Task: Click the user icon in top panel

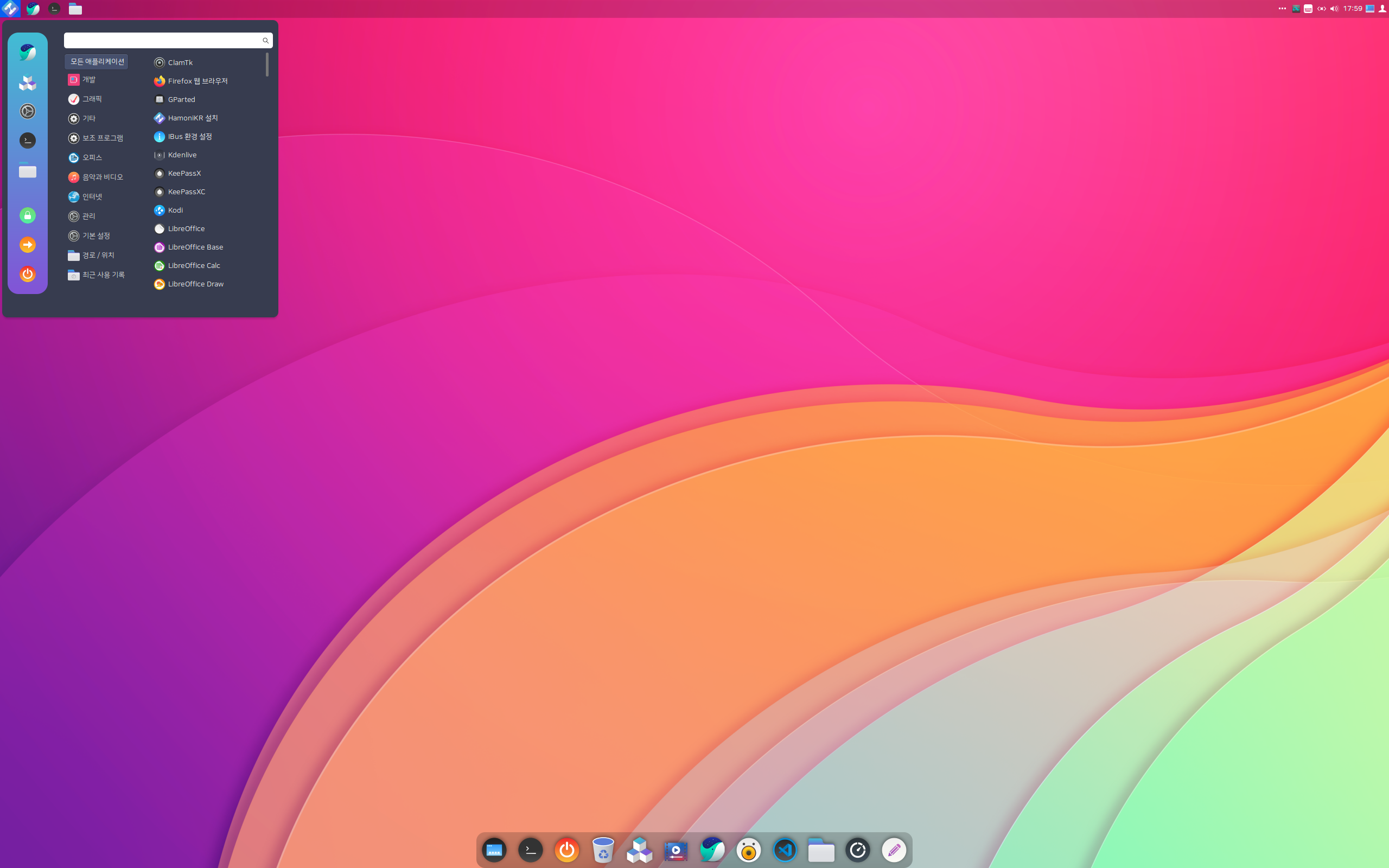Action: tap(1382, 9)
